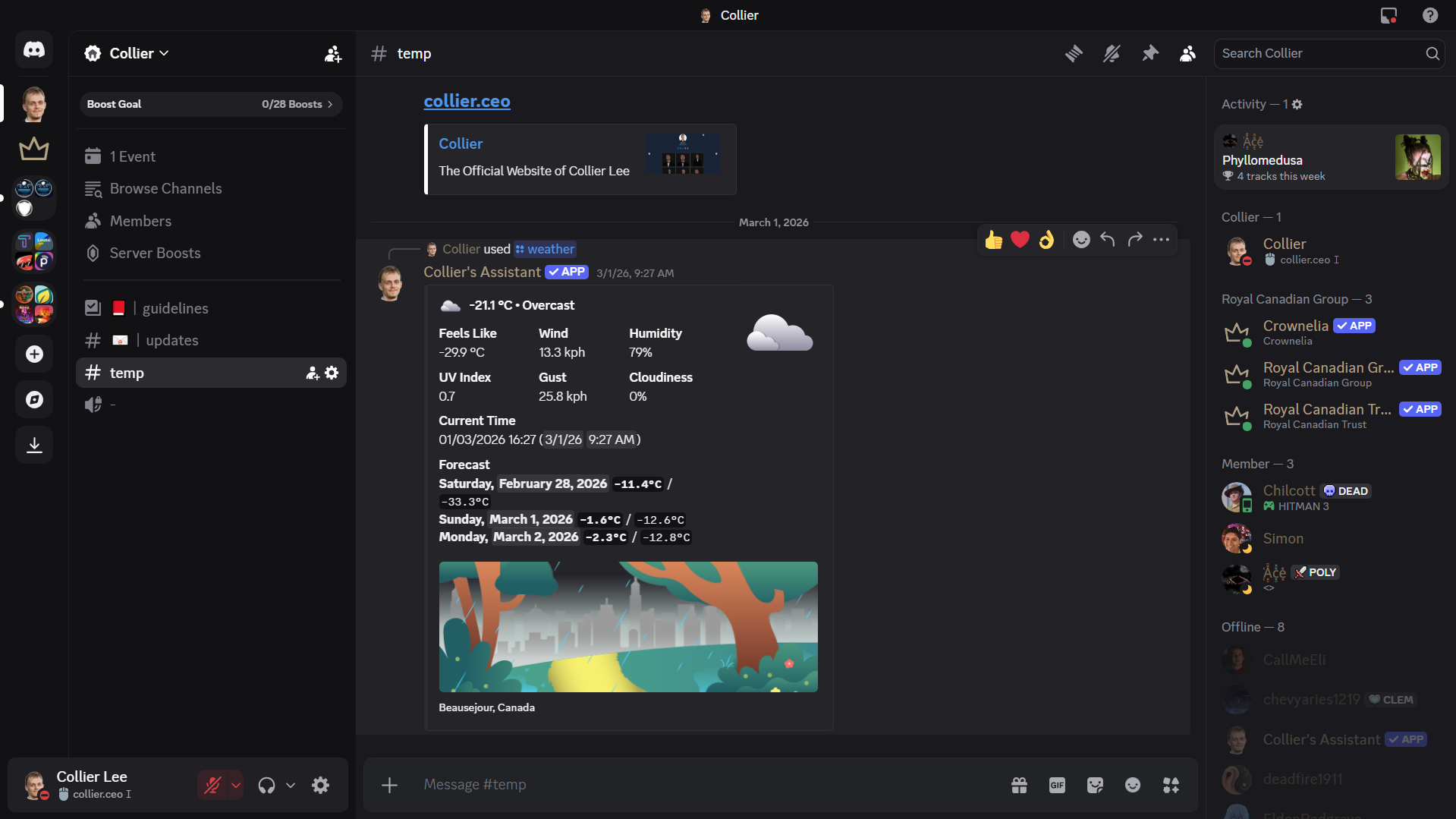Viewport: 1456px width, 819px height.
Task: Toggle the member list visibility
Action: pyautogui.click(x=1188, y=53)
